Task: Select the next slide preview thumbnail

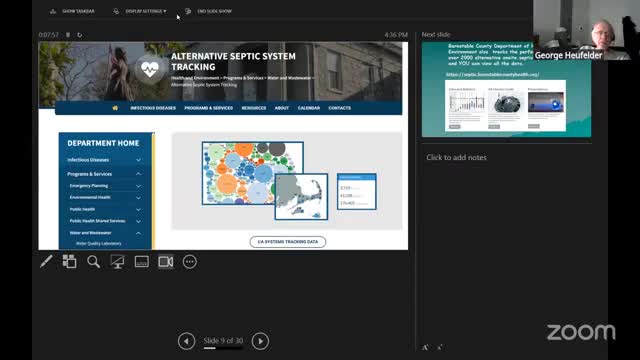Action: (506, 89)
